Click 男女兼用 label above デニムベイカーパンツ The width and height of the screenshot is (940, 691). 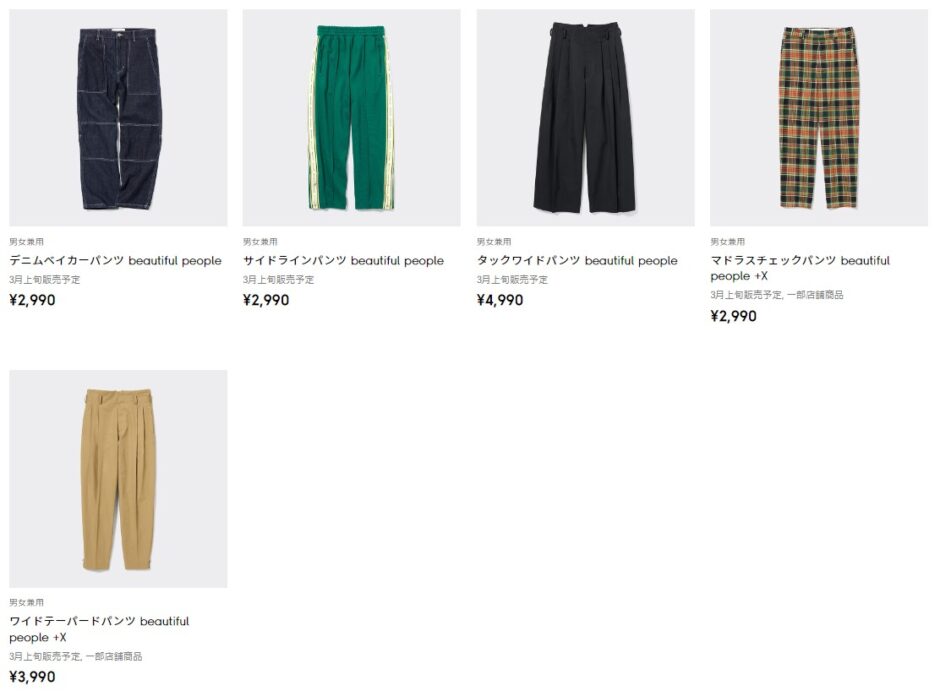pyautogui.click(x=26, y=242)
